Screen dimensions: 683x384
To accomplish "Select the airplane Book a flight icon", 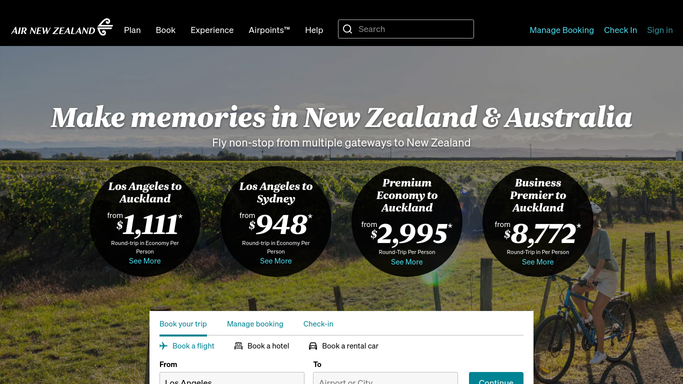I will tap(163, 346).
